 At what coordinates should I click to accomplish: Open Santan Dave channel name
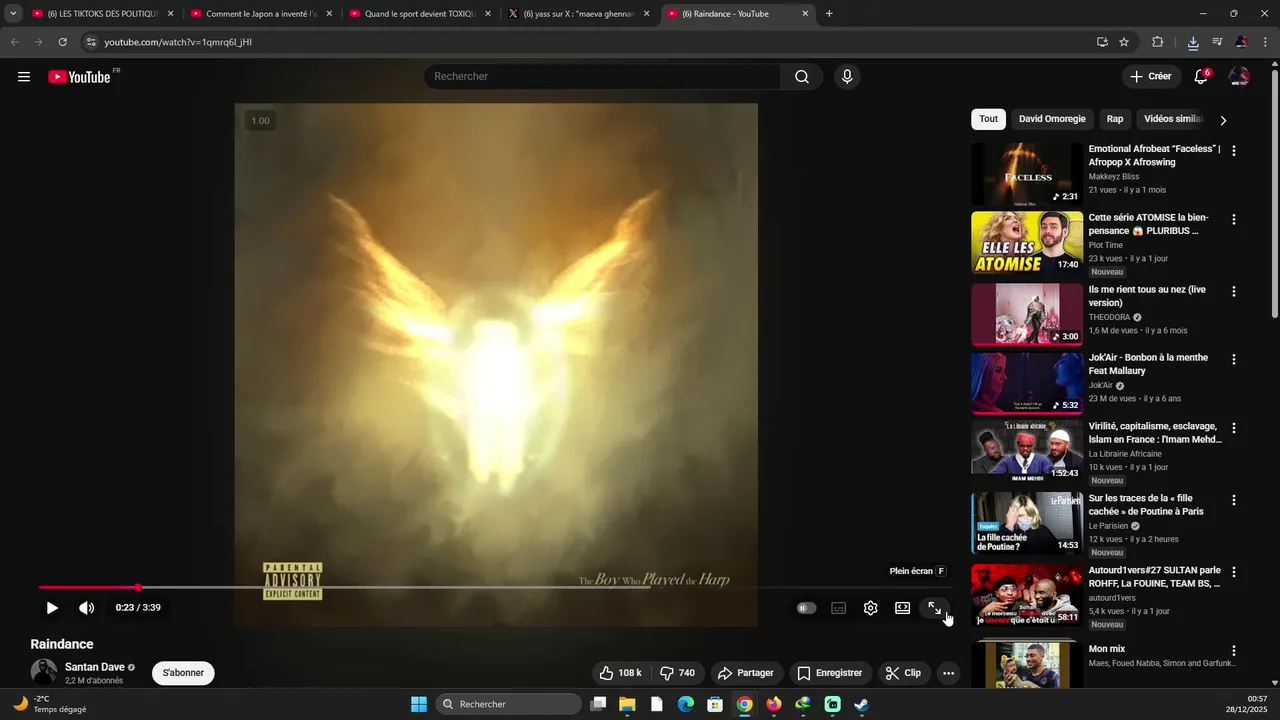pyautogui.click(x=95, y=667)
